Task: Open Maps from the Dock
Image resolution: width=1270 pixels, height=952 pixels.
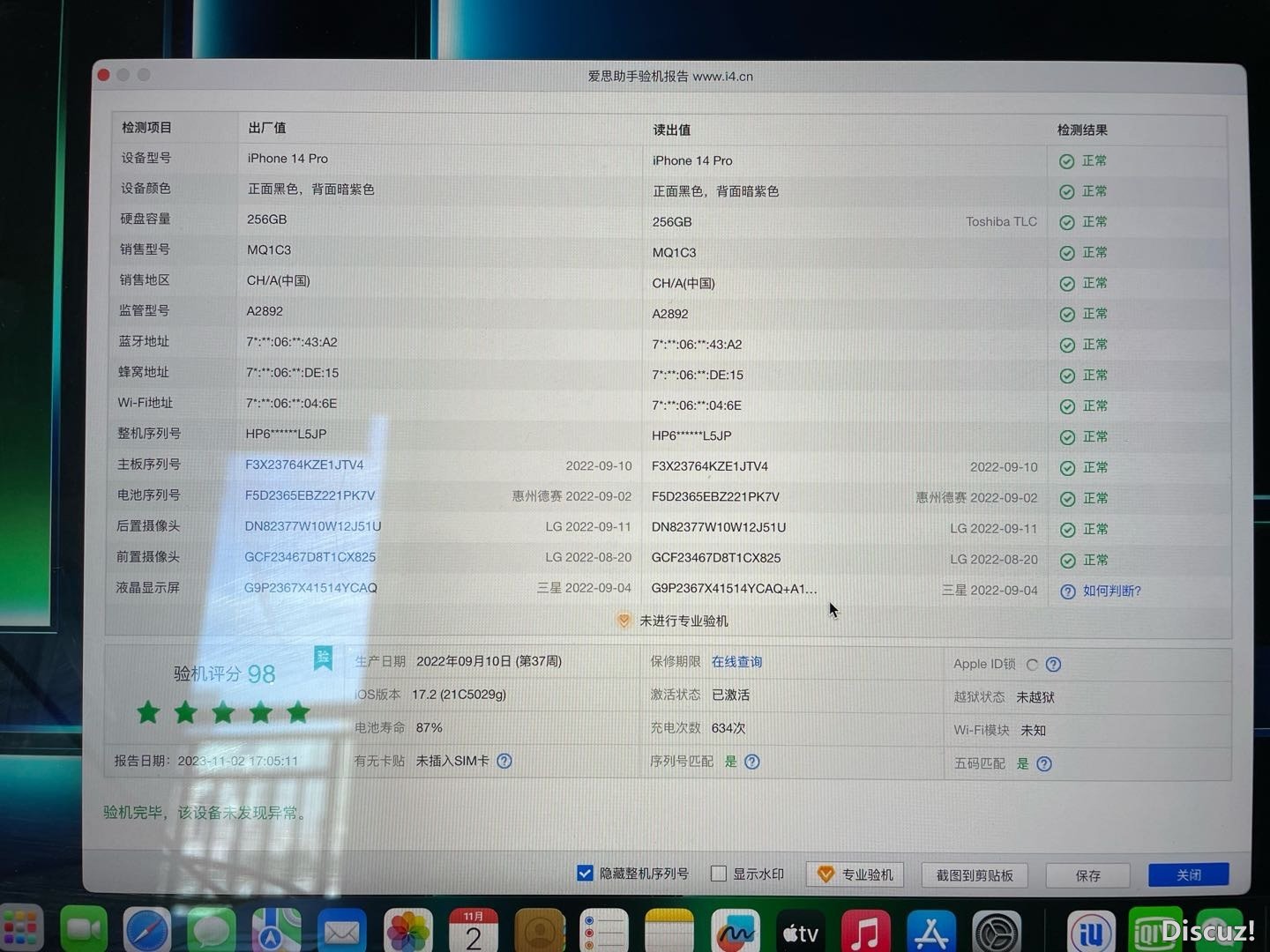Action: click(x=276, y=931)
